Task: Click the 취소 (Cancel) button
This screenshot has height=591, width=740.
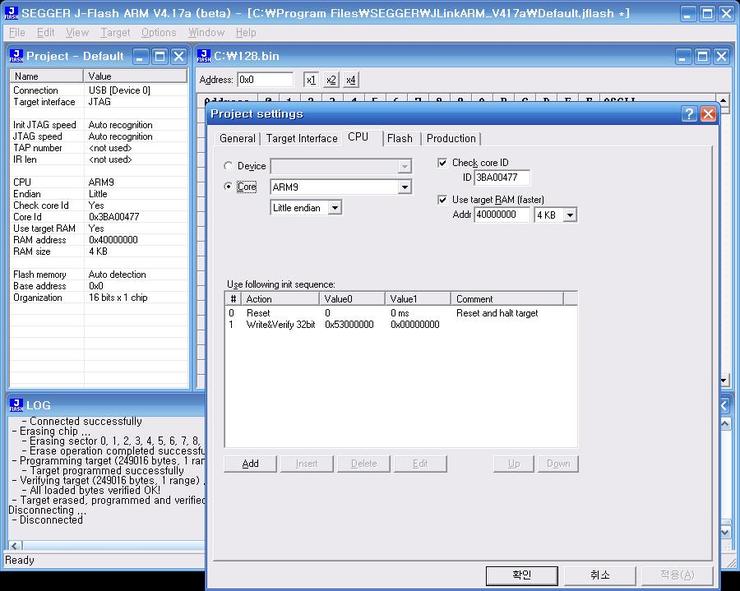Action: (x=600, y=574)
